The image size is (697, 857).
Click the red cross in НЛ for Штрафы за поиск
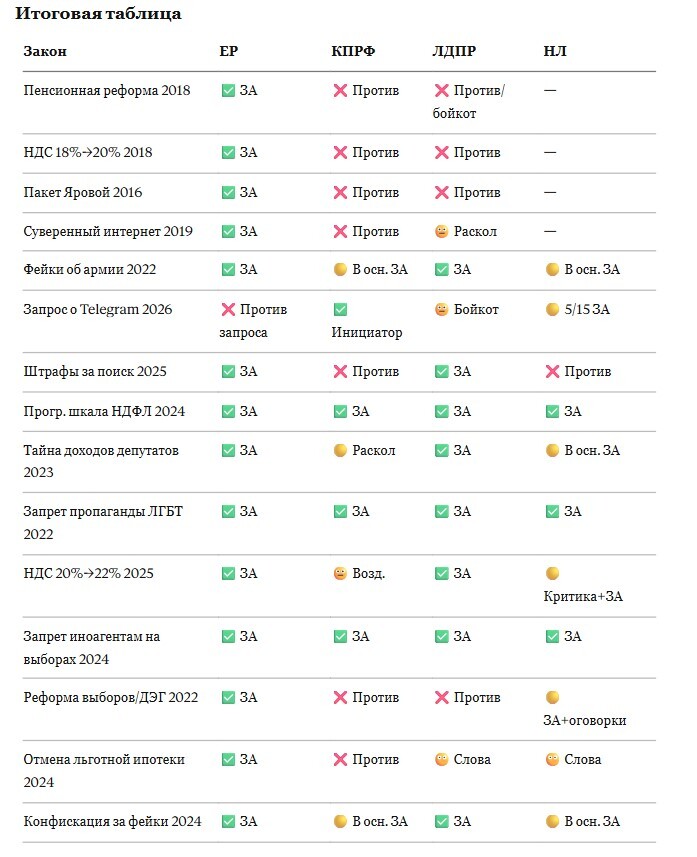[x=552, y=372]
